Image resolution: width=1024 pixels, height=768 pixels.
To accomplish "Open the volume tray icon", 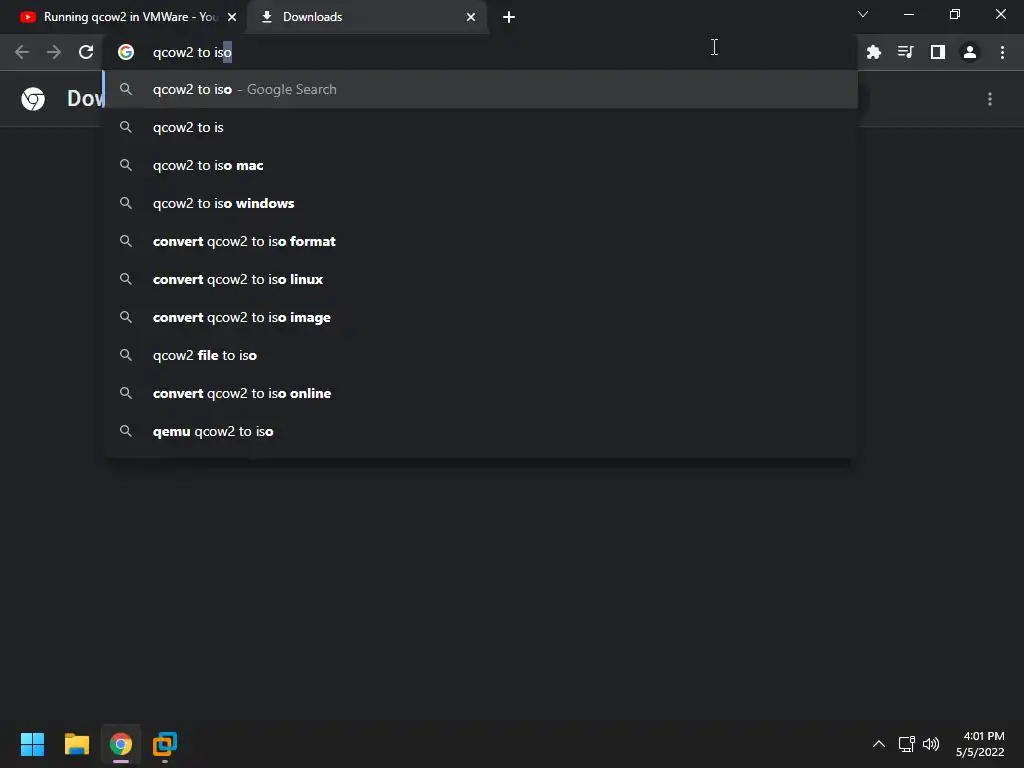I will (x=931, y=744).
